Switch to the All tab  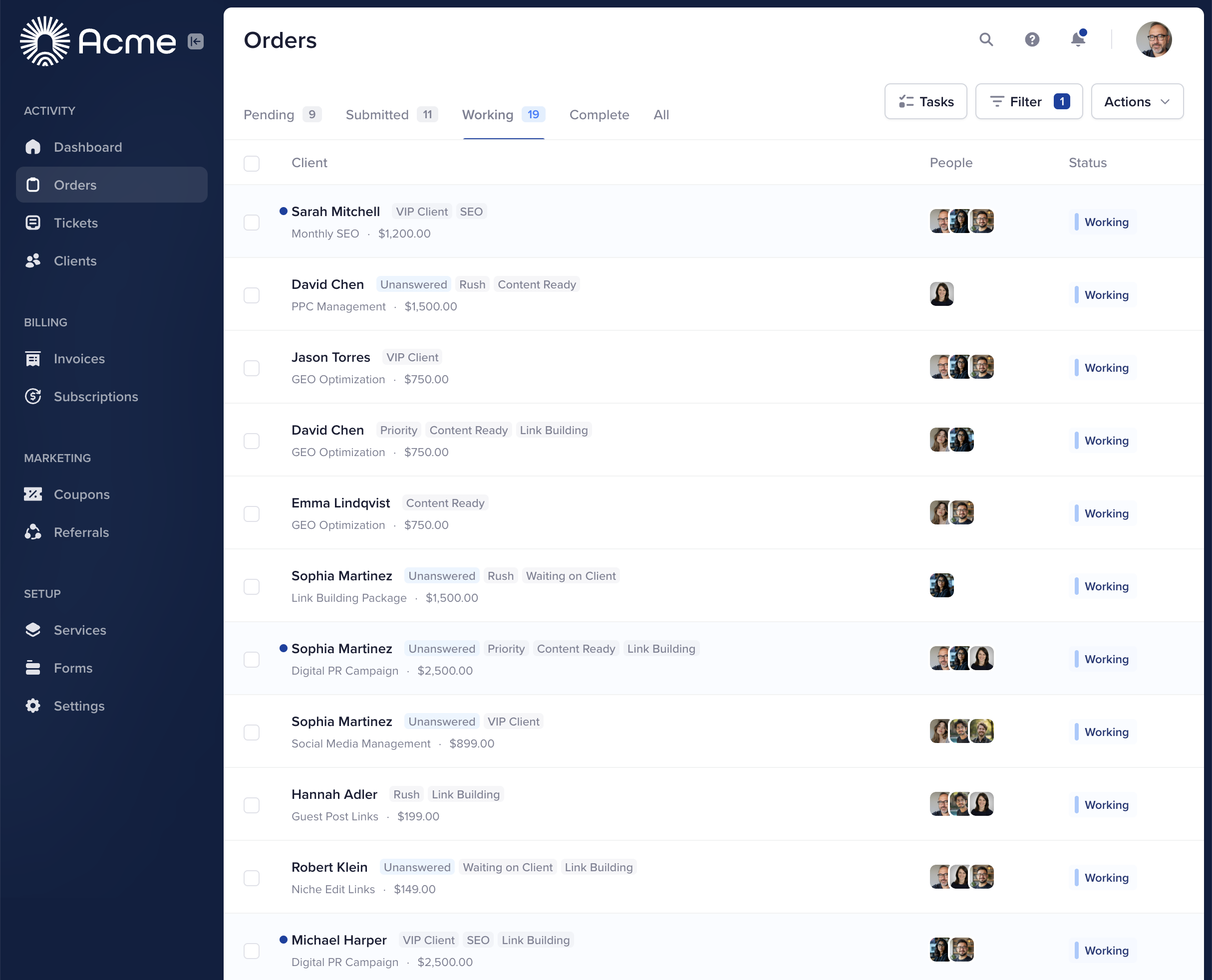661,115
